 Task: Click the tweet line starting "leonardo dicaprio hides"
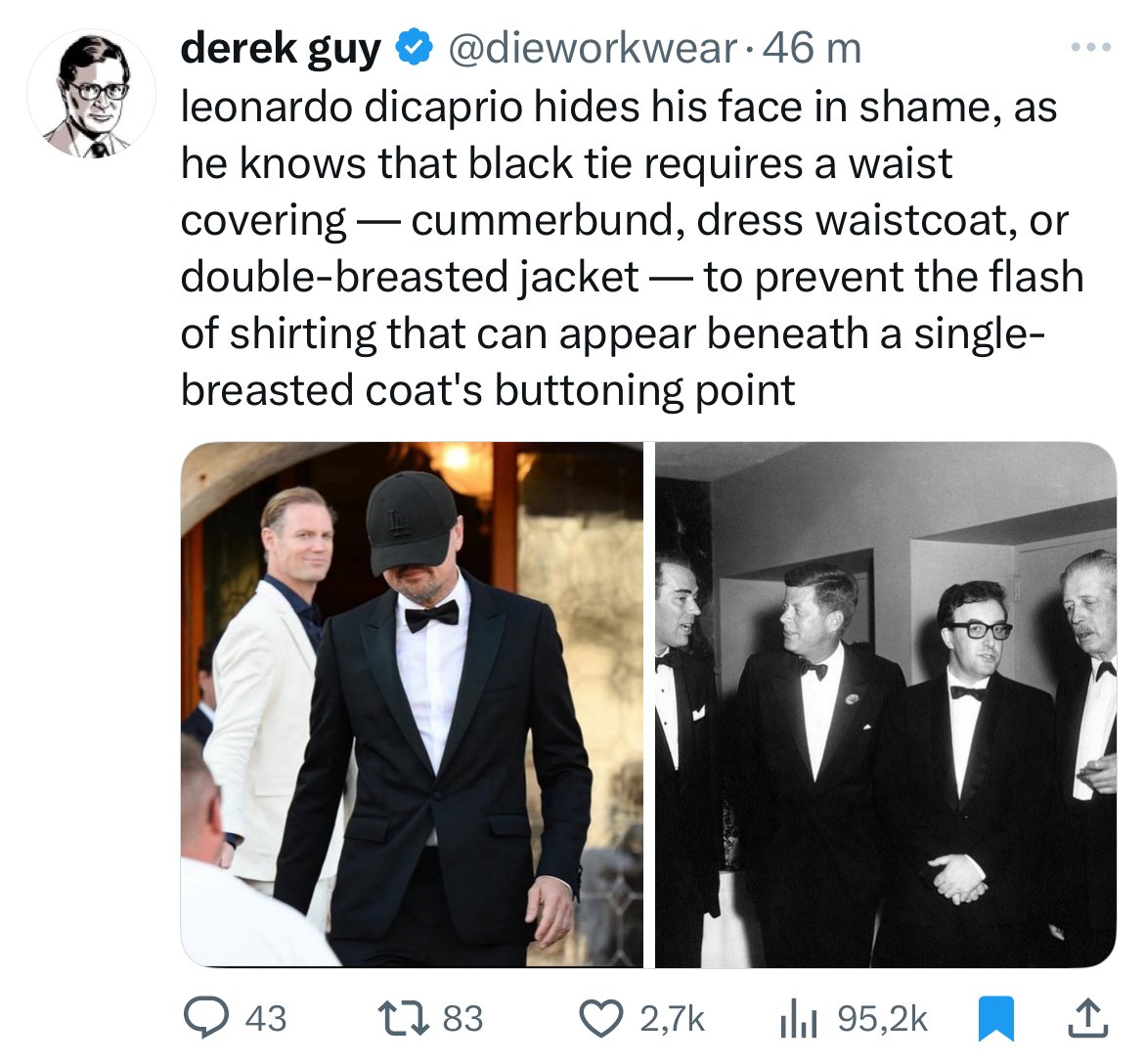click(618, 107)
